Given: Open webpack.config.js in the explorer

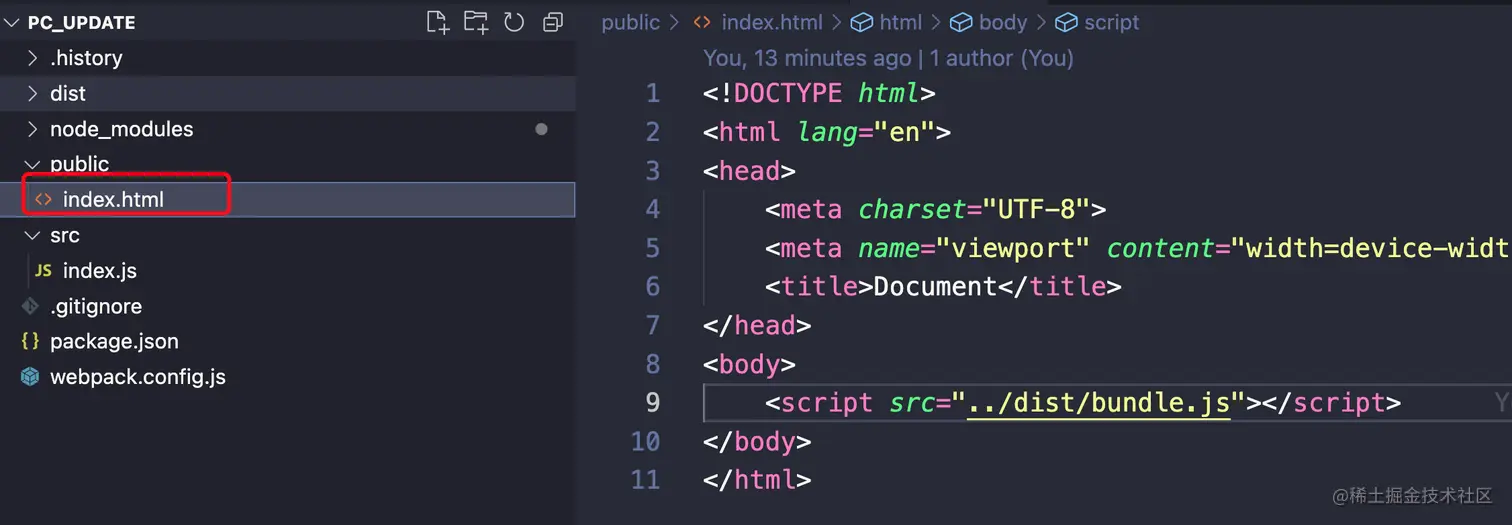Looking at the screenshot, I should pyautogui.click(x=288, y=377).
